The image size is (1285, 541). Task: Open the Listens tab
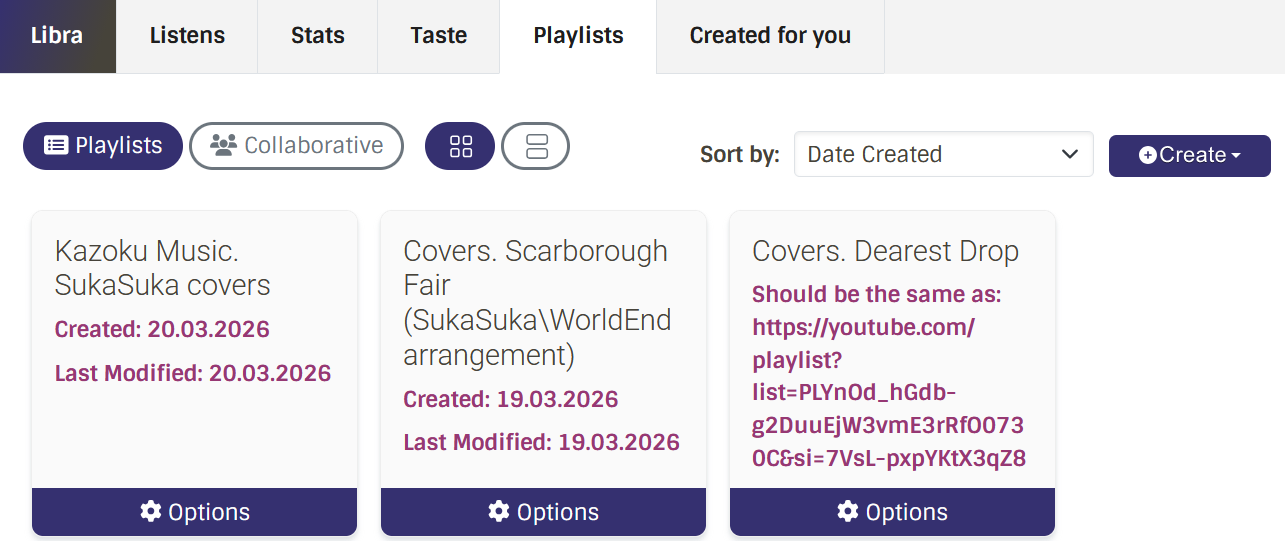tap(187, 36)
